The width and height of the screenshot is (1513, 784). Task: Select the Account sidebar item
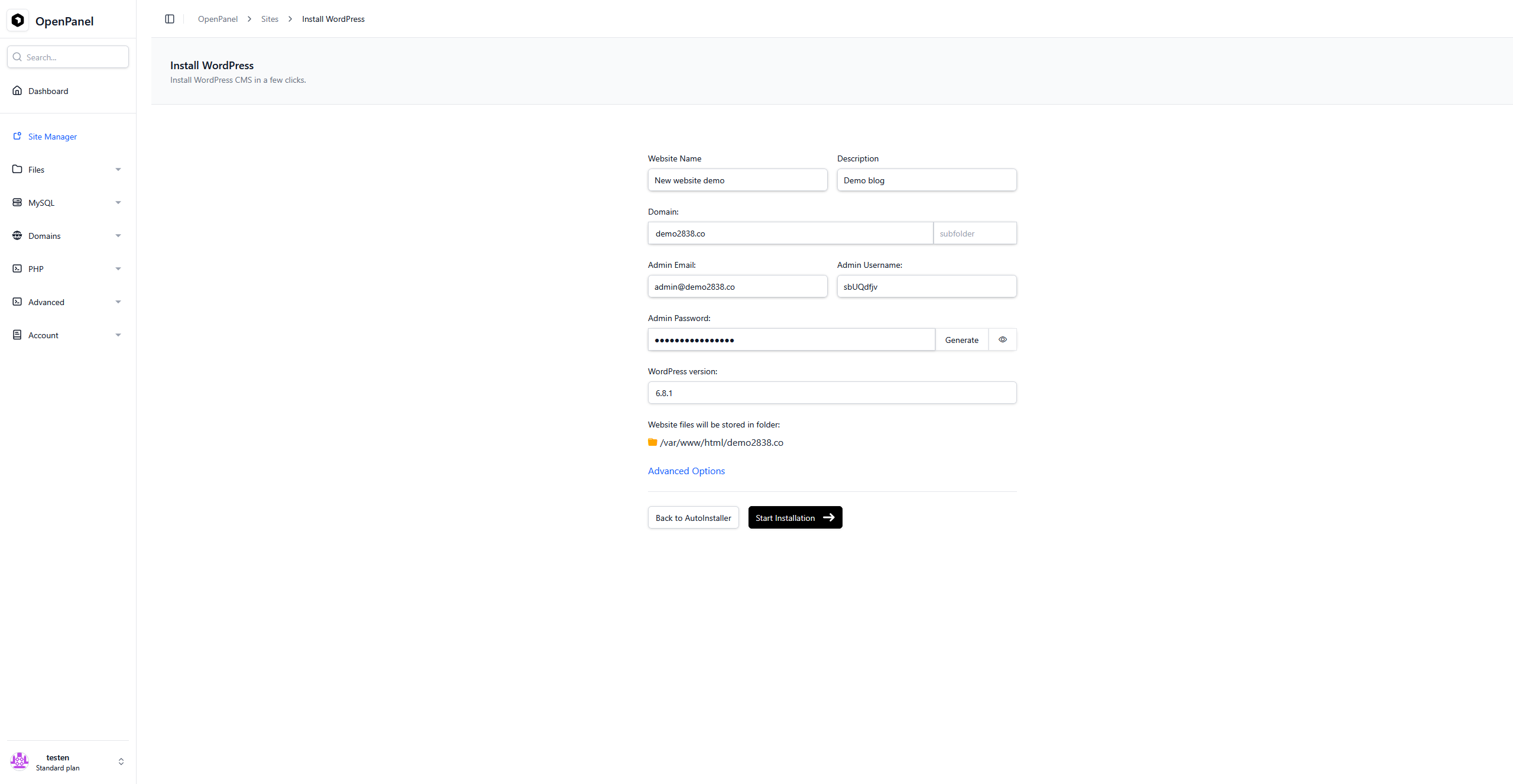tap(68, 335)
